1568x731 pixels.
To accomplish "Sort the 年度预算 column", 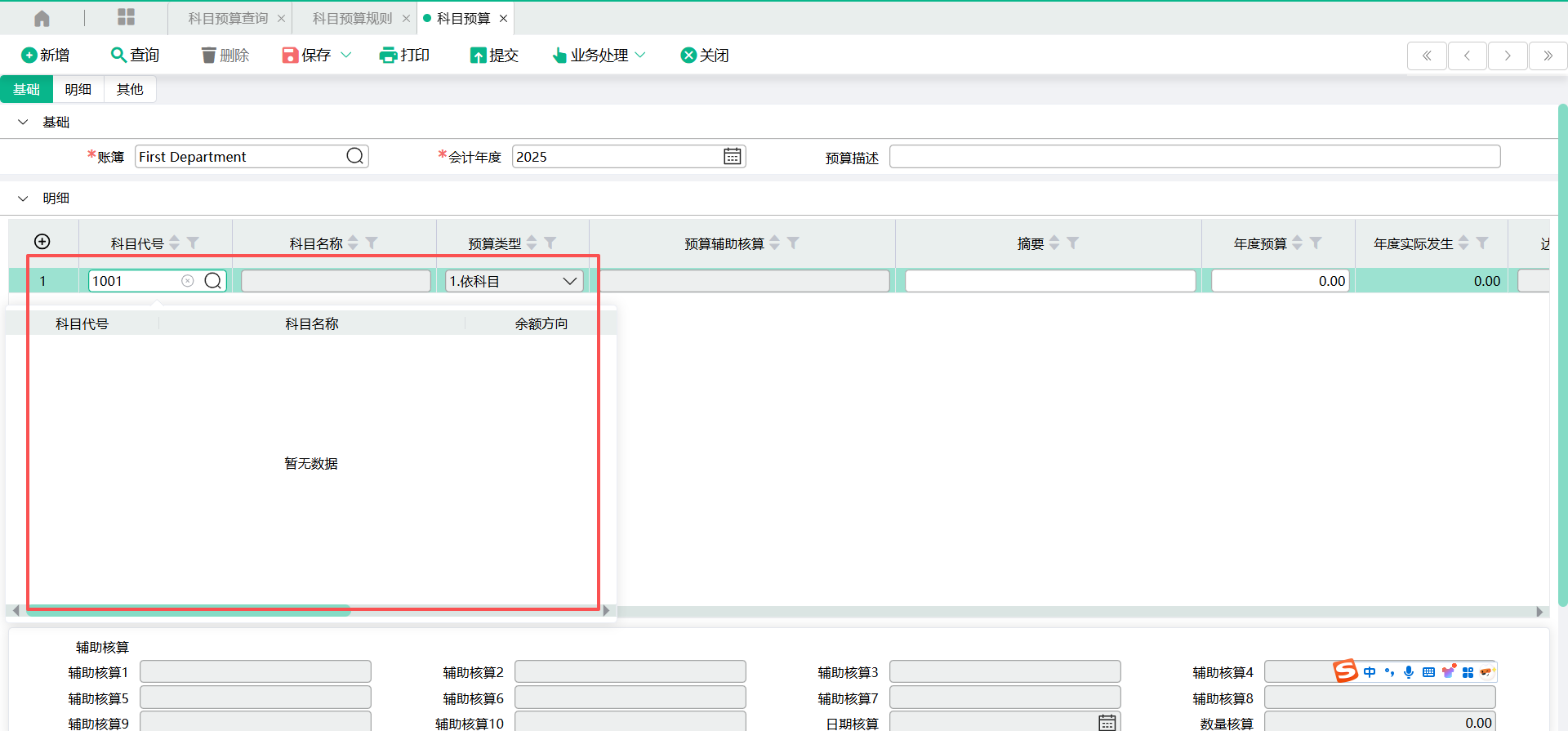I will 1297,243.
